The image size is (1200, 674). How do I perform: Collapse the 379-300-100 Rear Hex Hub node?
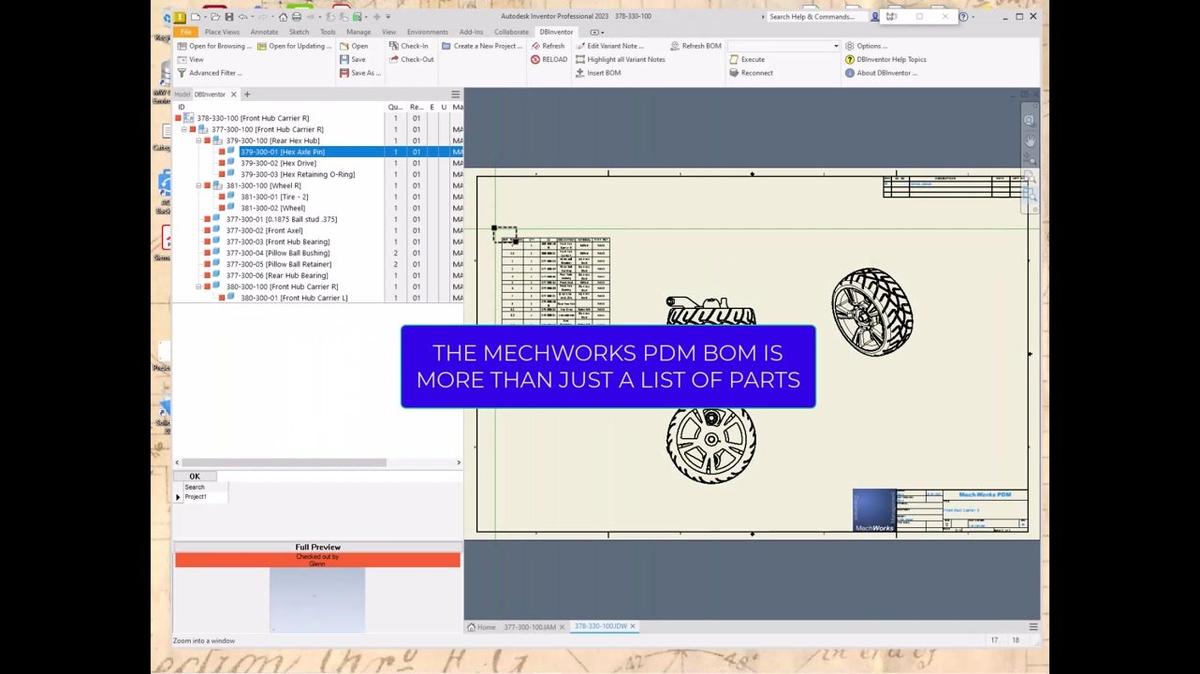point(198,141)
